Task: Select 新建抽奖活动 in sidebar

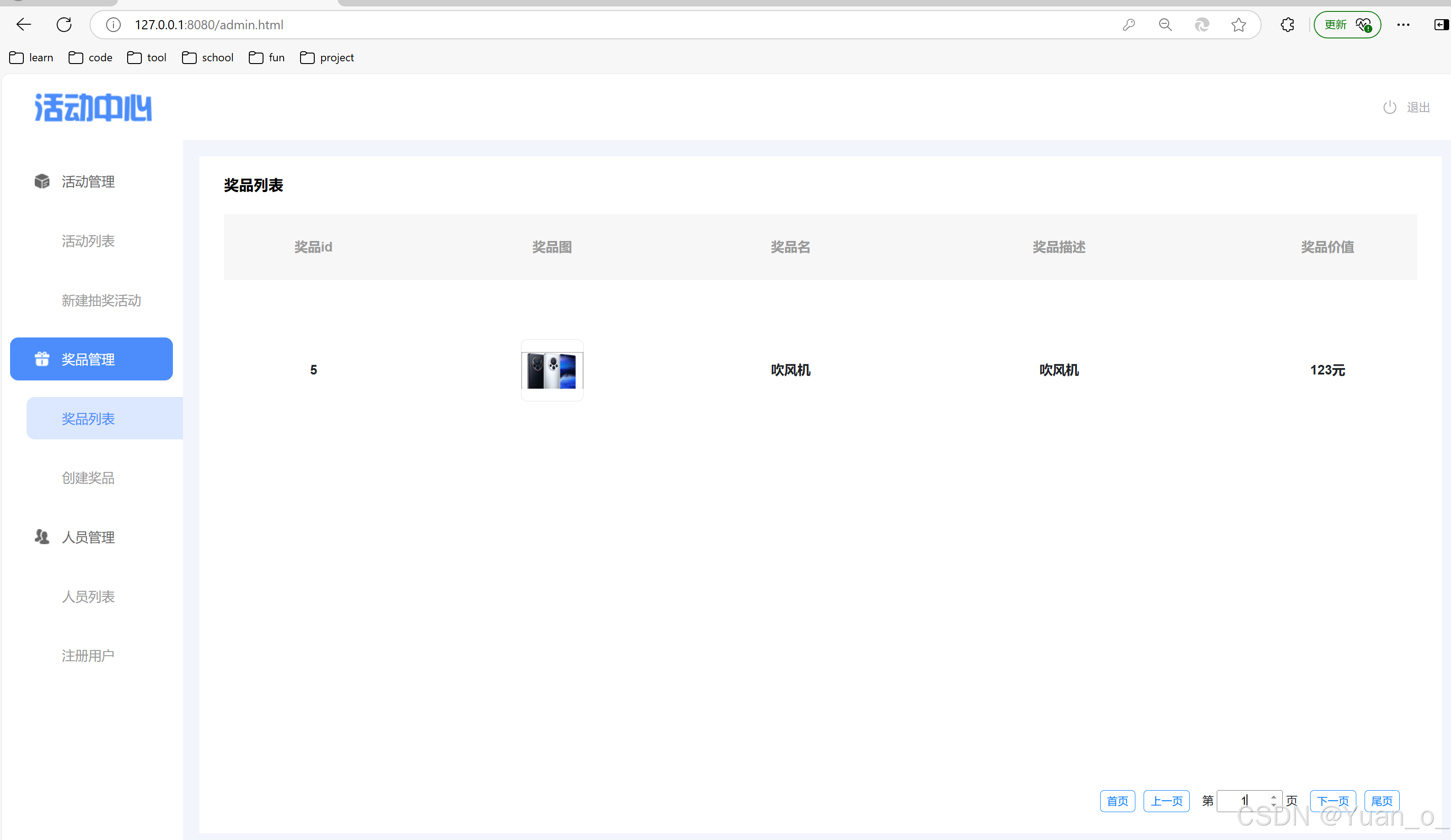Action: click(101, 300)
